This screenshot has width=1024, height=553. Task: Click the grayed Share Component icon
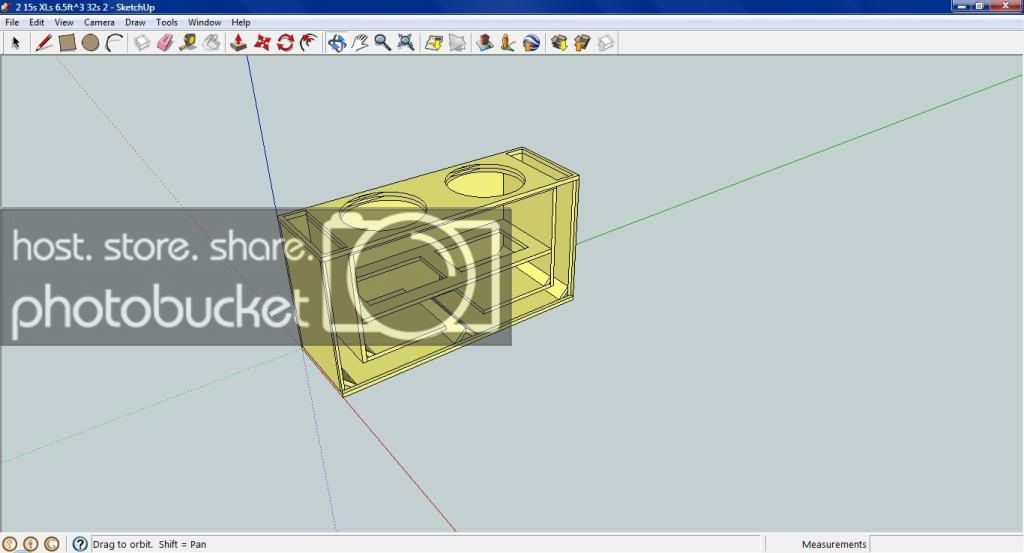(x=605, y=43)
